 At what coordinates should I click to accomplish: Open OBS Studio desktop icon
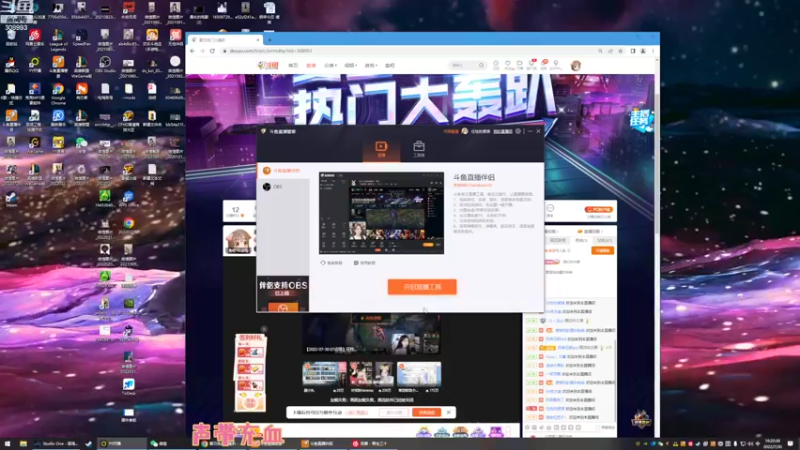pyautogui.click(x=105, y=65)
